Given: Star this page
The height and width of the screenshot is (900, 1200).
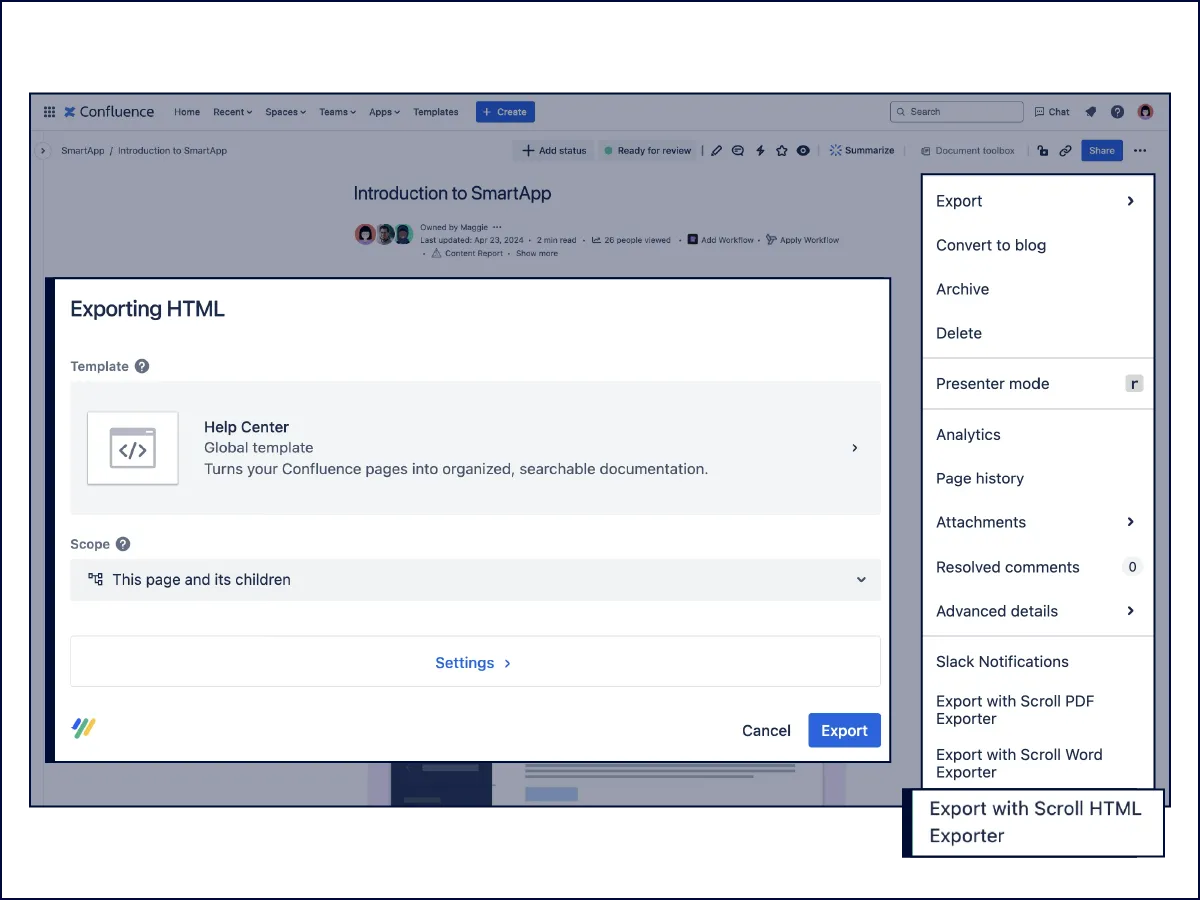Looking at the screenshot, I should point(782,151).
